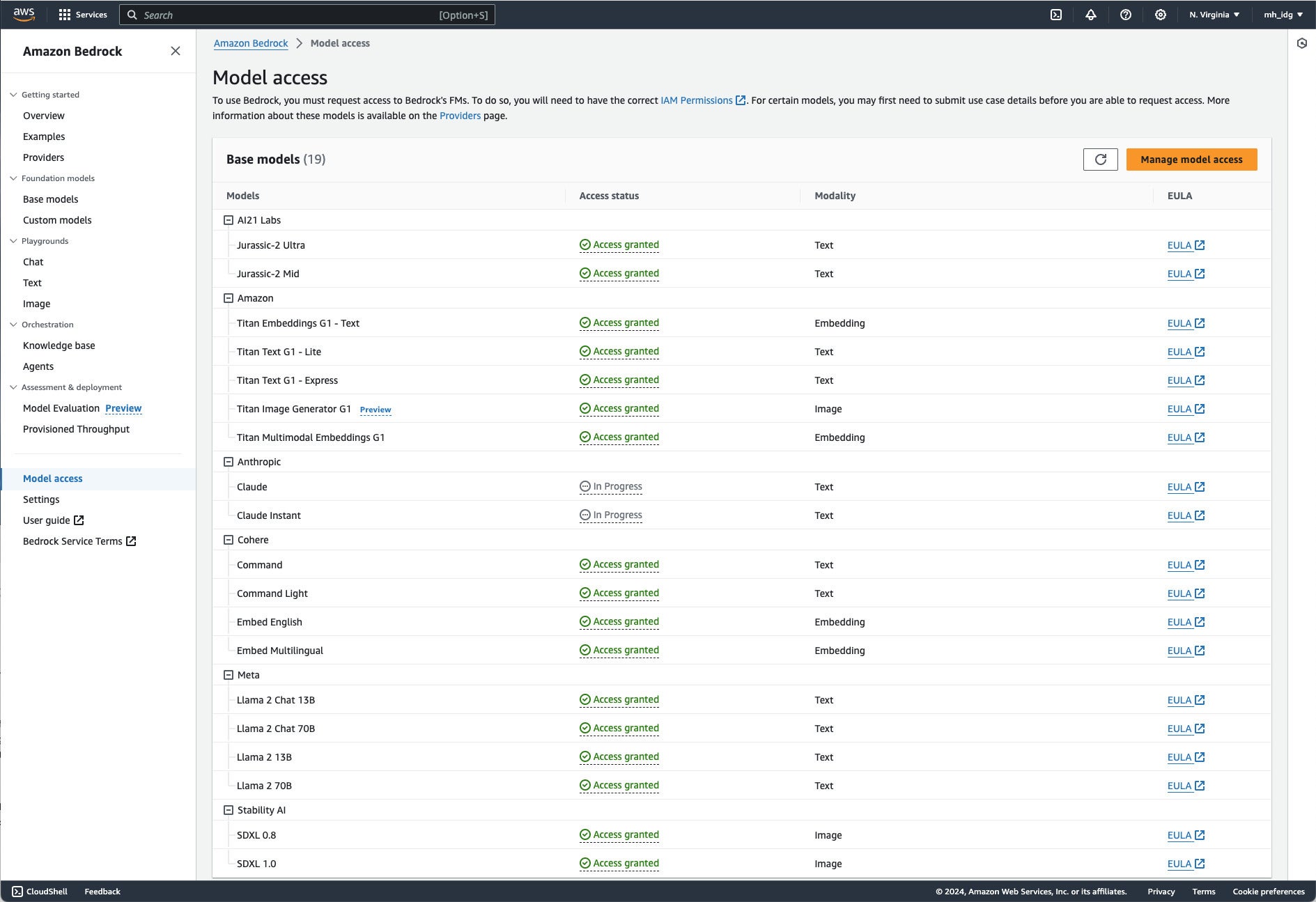Viewport: 1316px width, 902px height.
Task: Click EULA link for Claude
Action: pos(1179,487)
